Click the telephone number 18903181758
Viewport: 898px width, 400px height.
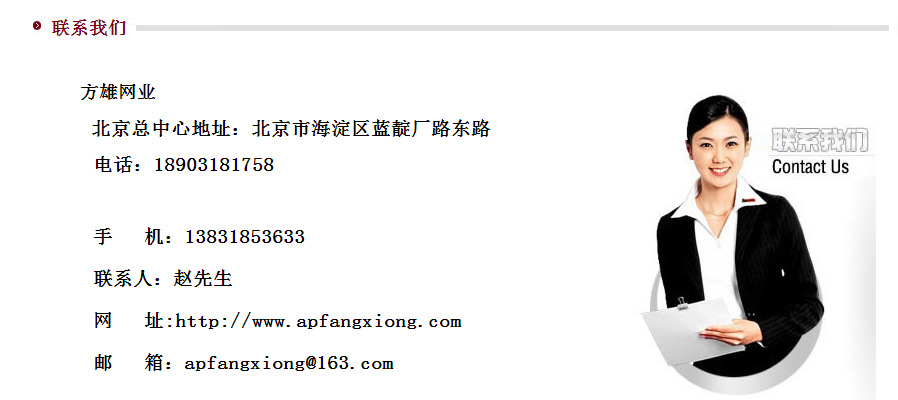coord(214,165)
